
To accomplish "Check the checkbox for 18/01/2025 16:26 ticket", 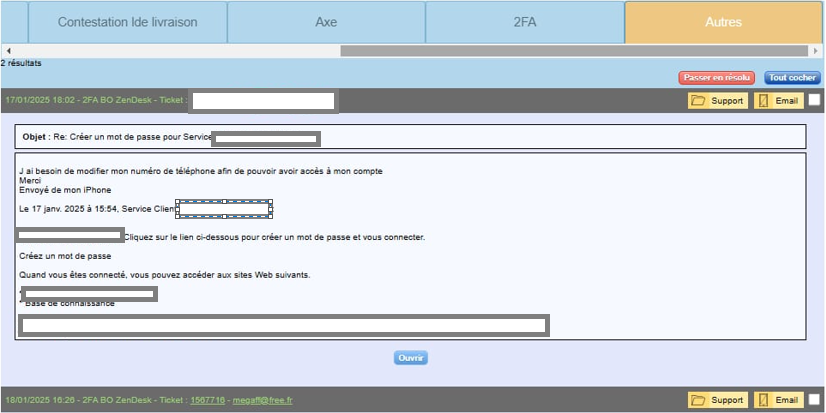I will (x=814, y=399).
